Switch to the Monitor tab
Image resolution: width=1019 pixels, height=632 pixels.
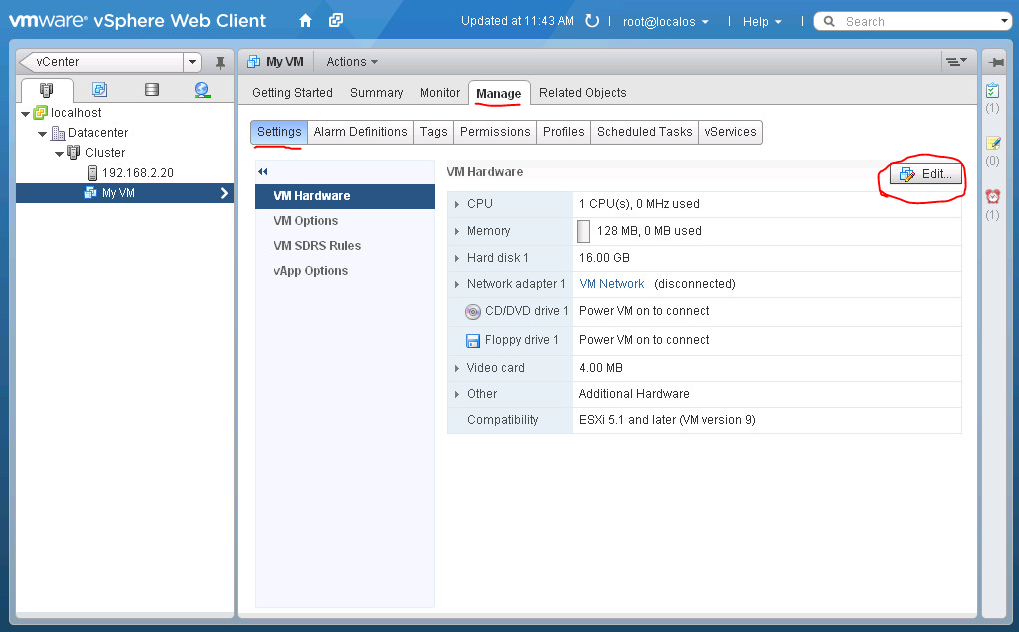440,92
